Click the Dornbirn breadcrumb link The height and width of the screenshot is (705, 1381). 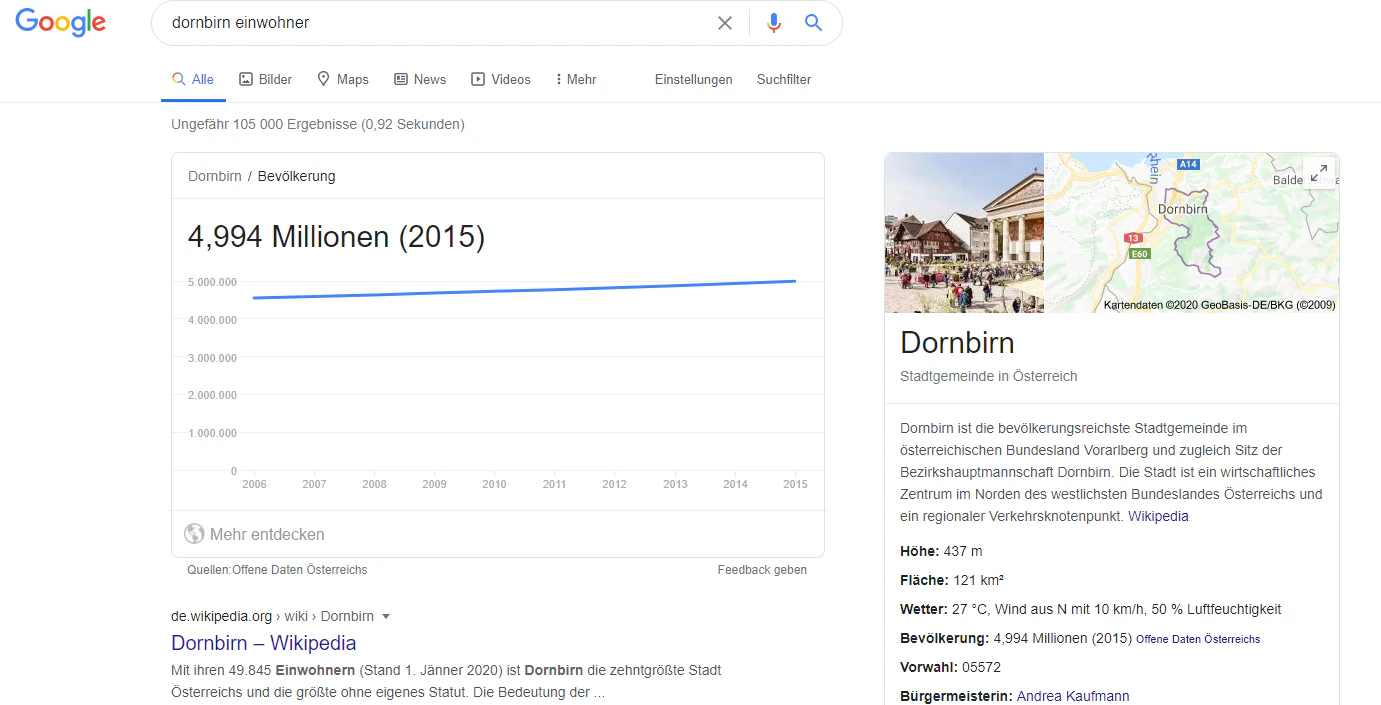(x=215, y=176)
